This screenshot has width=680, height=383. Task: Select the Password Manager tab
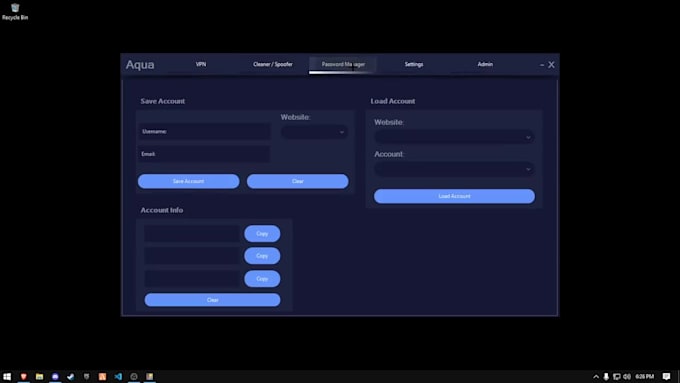point(343,64)
